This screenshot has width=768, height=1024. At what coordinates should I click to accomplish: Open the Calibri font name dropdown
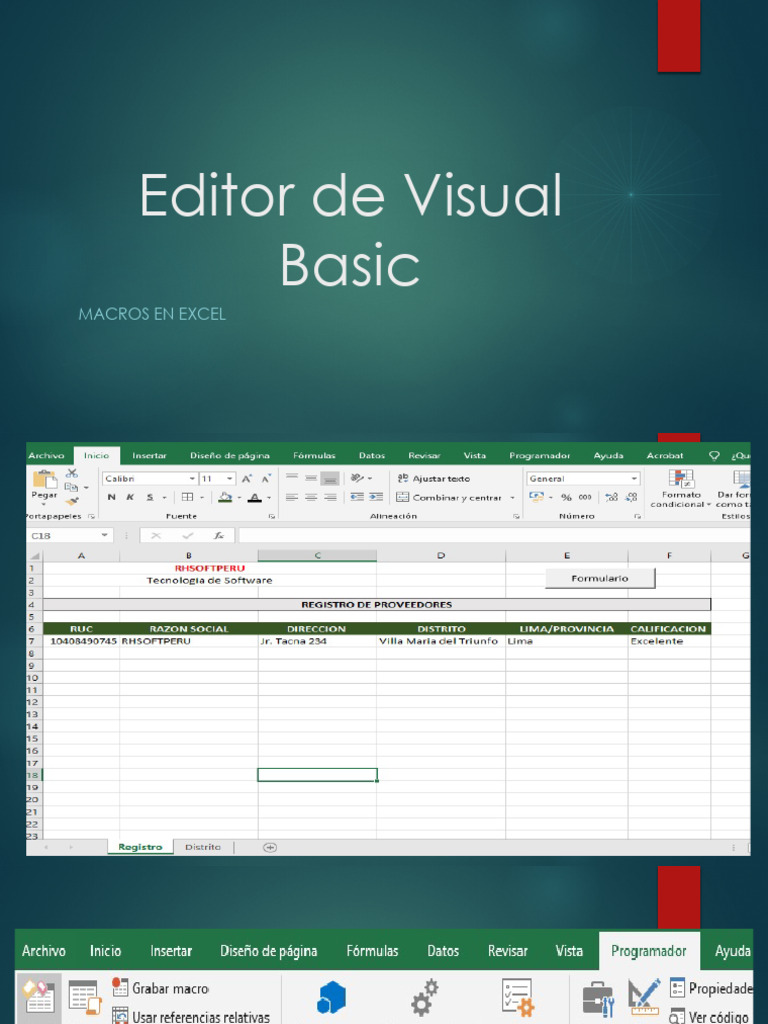pos(193,479)
